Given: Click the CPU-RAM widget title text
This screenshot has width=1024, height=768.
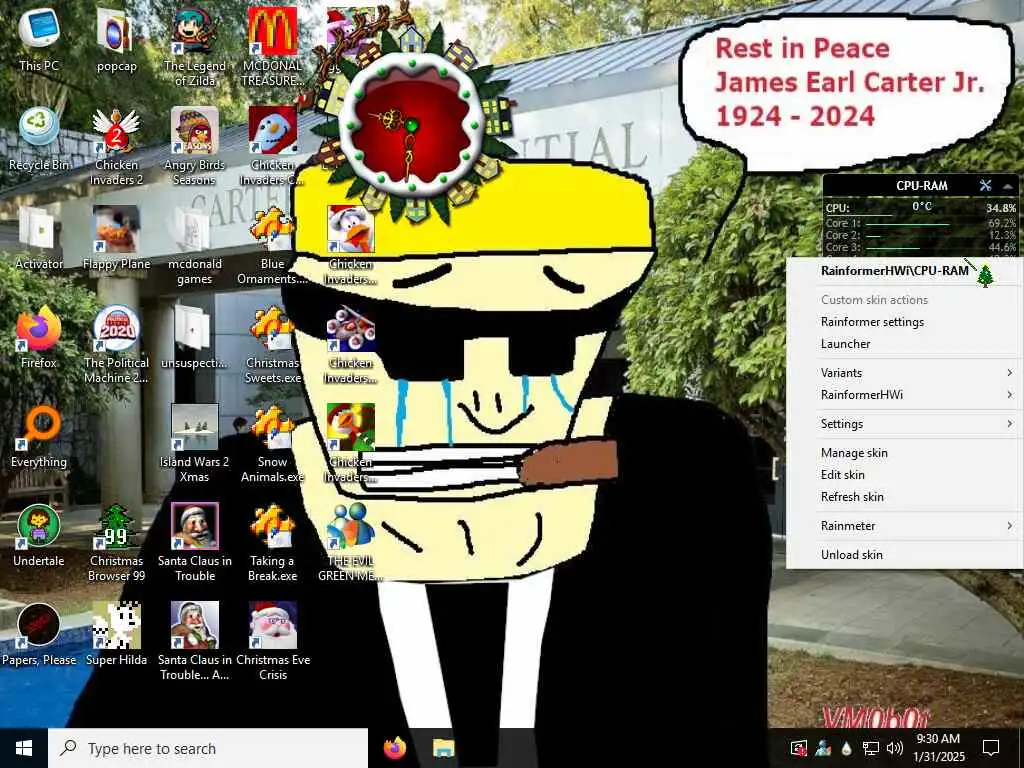Looking at the screenshot, I should (x=921, y=186).
